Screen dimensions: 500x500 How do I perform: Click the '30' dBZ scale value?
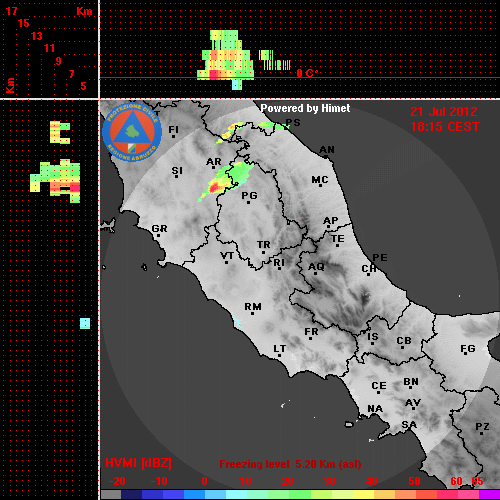[329, 481]
